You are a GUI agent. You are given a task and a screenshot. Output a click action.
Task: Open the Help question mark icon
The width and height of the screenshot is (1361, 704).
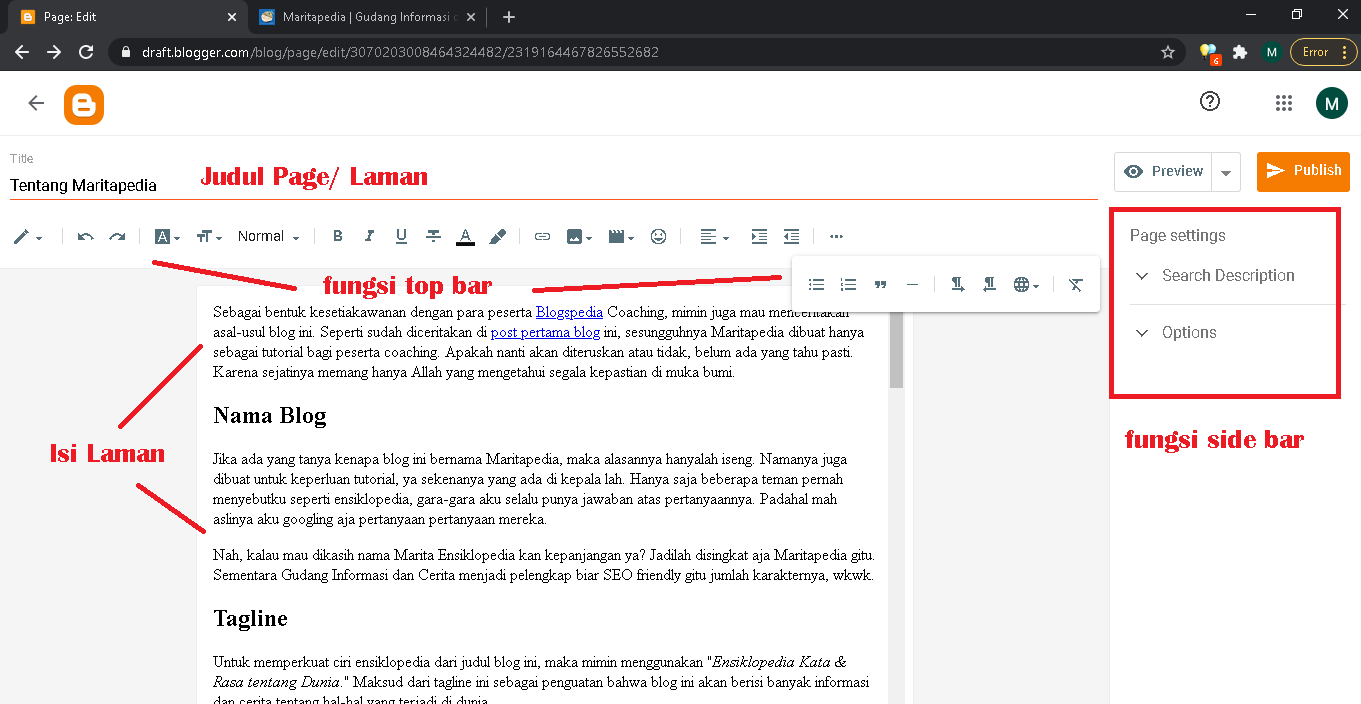click(x=1209, y=101)
